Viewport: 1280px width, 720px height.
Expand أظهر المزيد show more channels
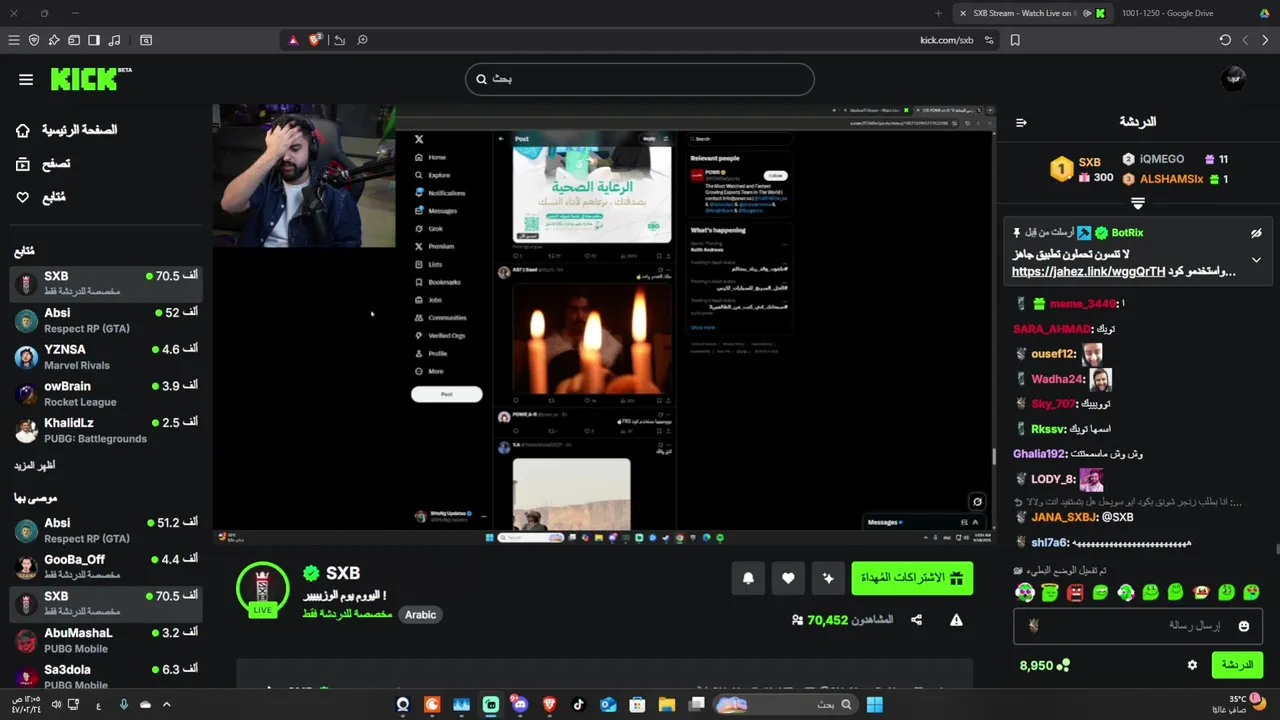point(35,466)
